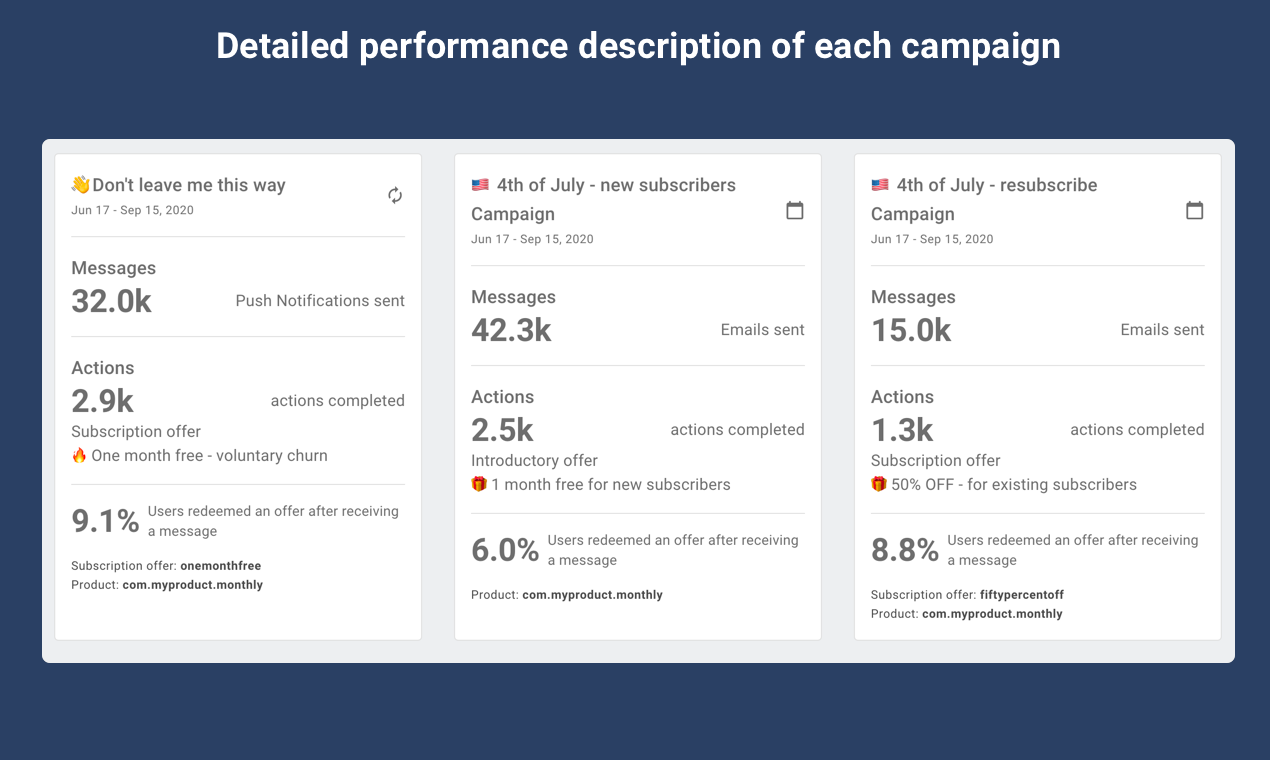
Task: Click the 15.0k emails sent figure
Action: (911, 330)
